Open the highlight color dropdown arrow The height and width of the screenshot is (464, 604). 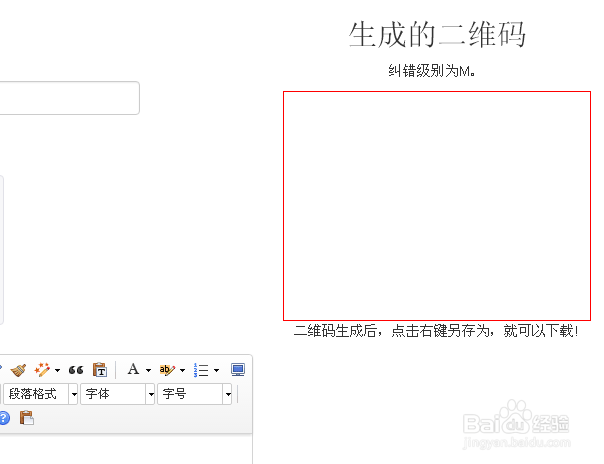click(183, 370)
